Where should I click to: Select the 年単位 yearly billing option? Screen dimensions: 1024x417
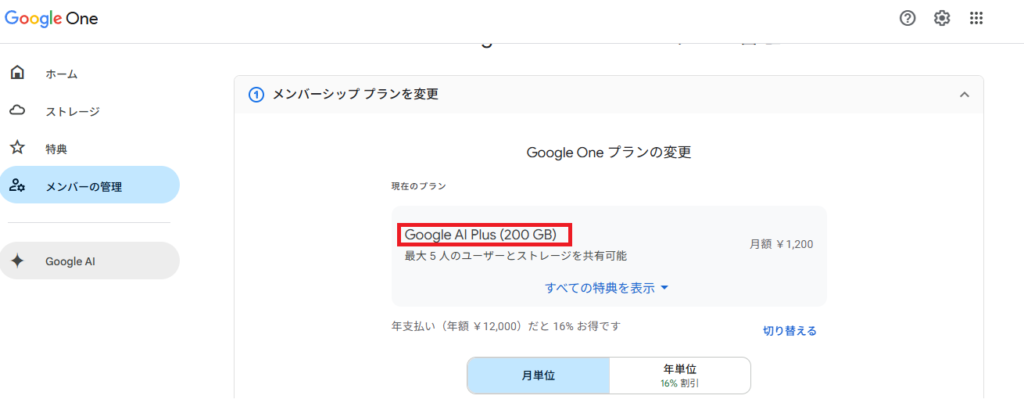(680, 376)
